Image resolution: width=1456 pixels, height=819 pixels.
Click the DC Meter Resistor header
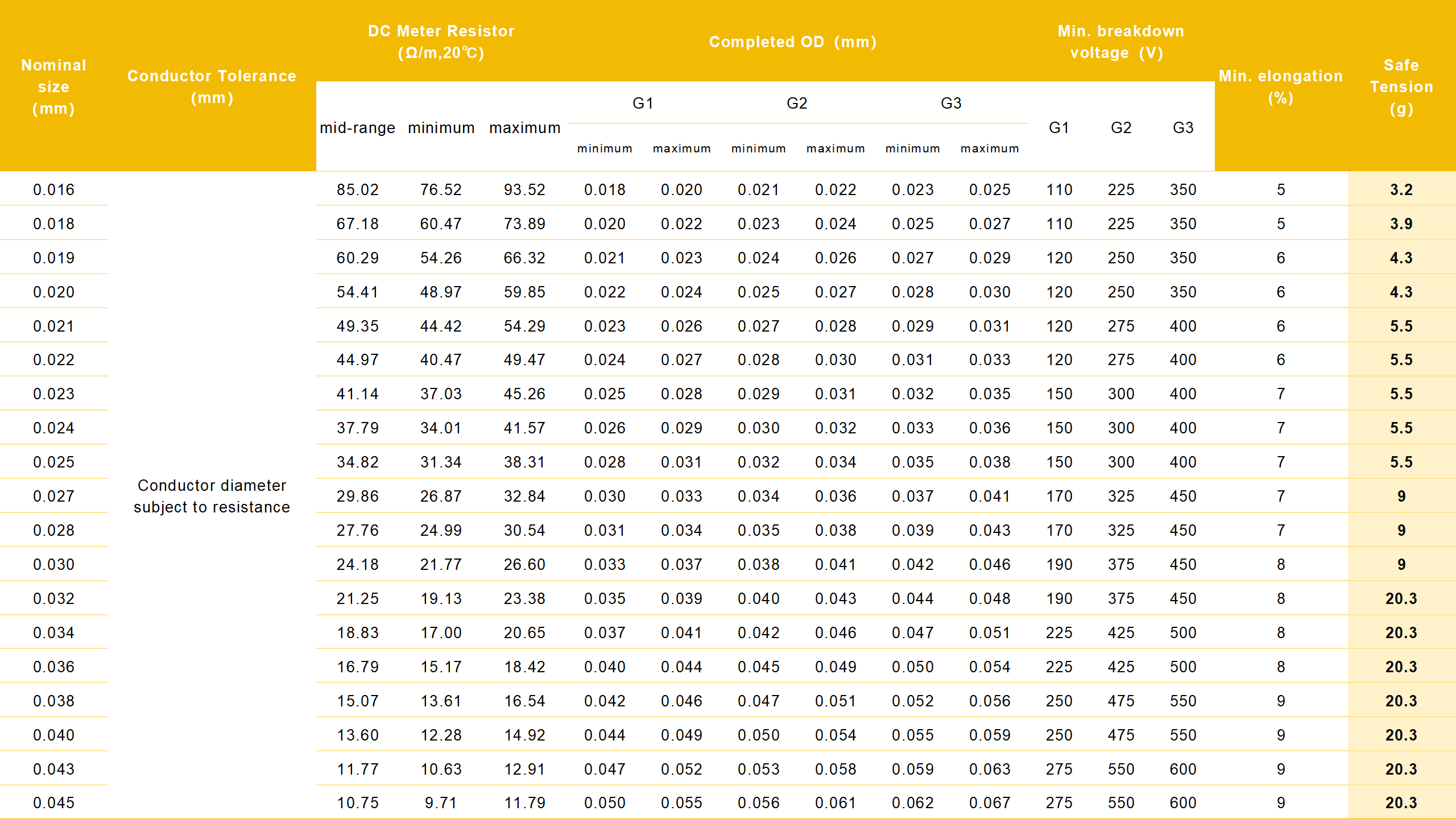click(441, 42)
